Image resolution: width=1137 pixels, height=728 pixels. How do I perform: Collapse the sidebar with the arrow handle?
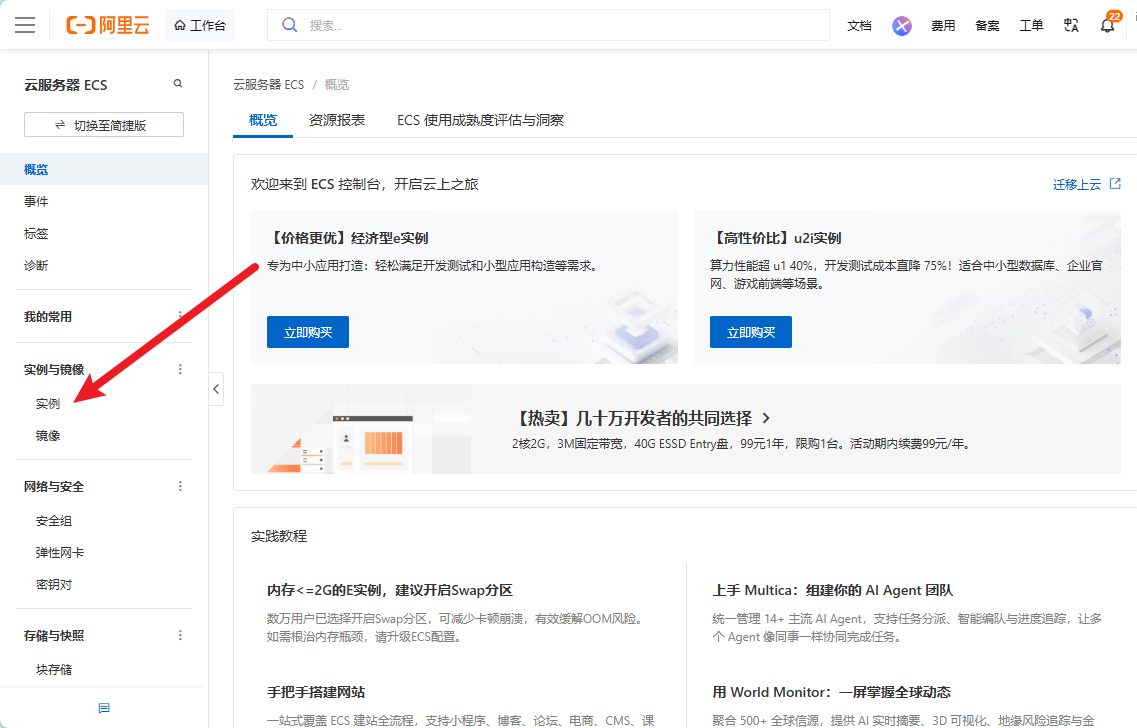click(216, 389)
